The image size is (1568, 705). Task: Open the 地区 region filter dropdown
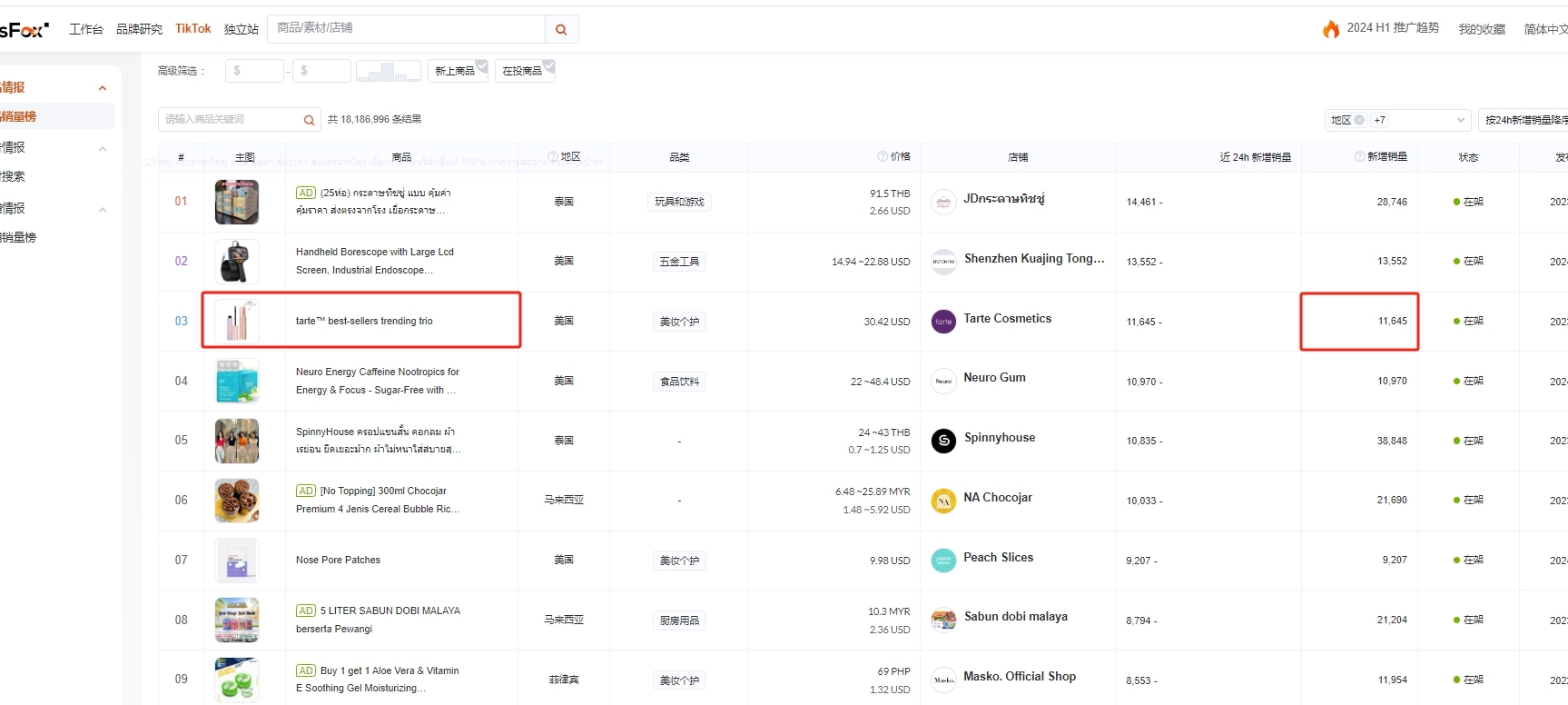(1397, 120)
